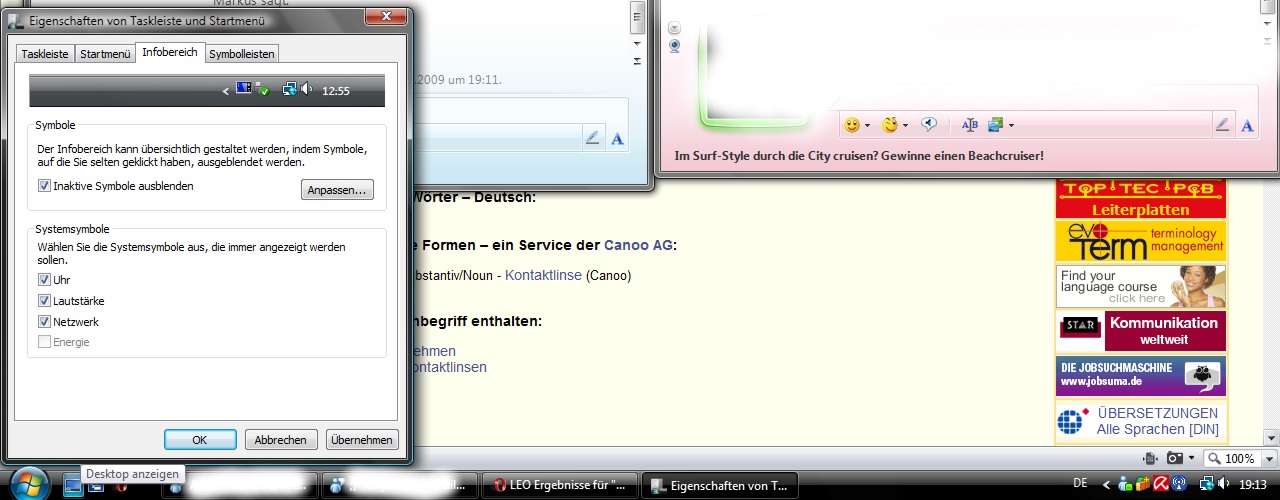This screenshot has height=500, width=1280.
Task: Open the Kontaktlinse link
Action: pos(543,275)
